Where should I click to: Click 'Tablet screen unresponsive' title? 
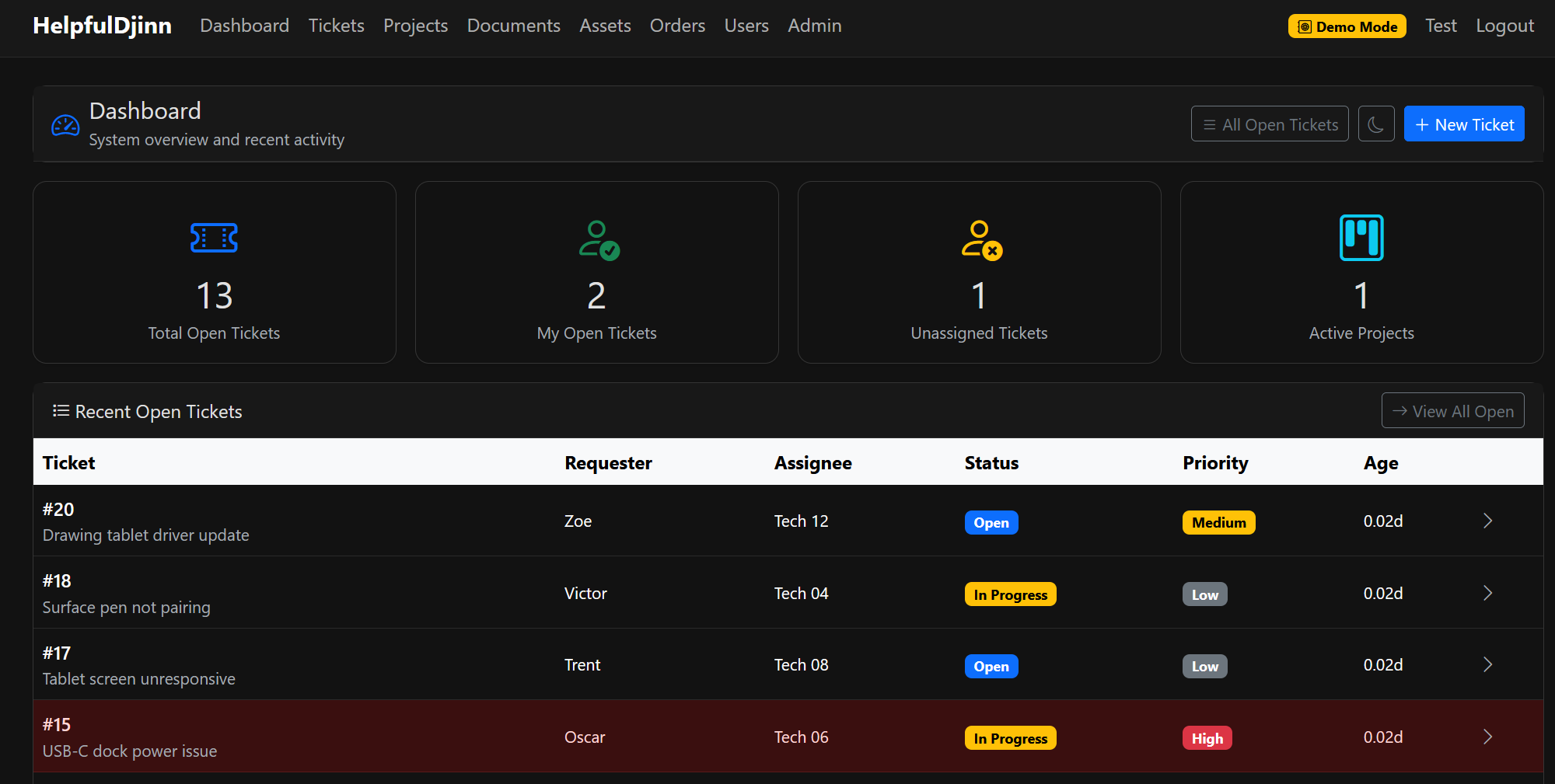tap(138, 679)
